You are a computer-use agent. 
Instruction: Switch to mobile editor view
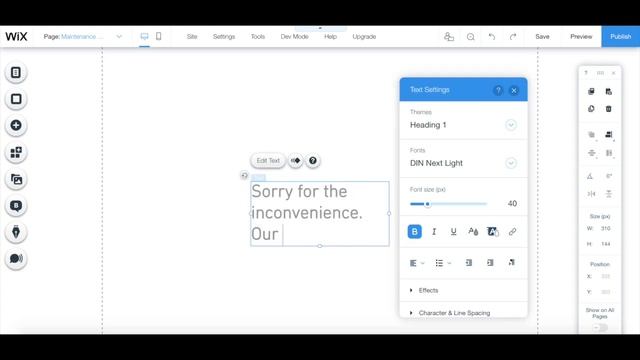point(159,36)
